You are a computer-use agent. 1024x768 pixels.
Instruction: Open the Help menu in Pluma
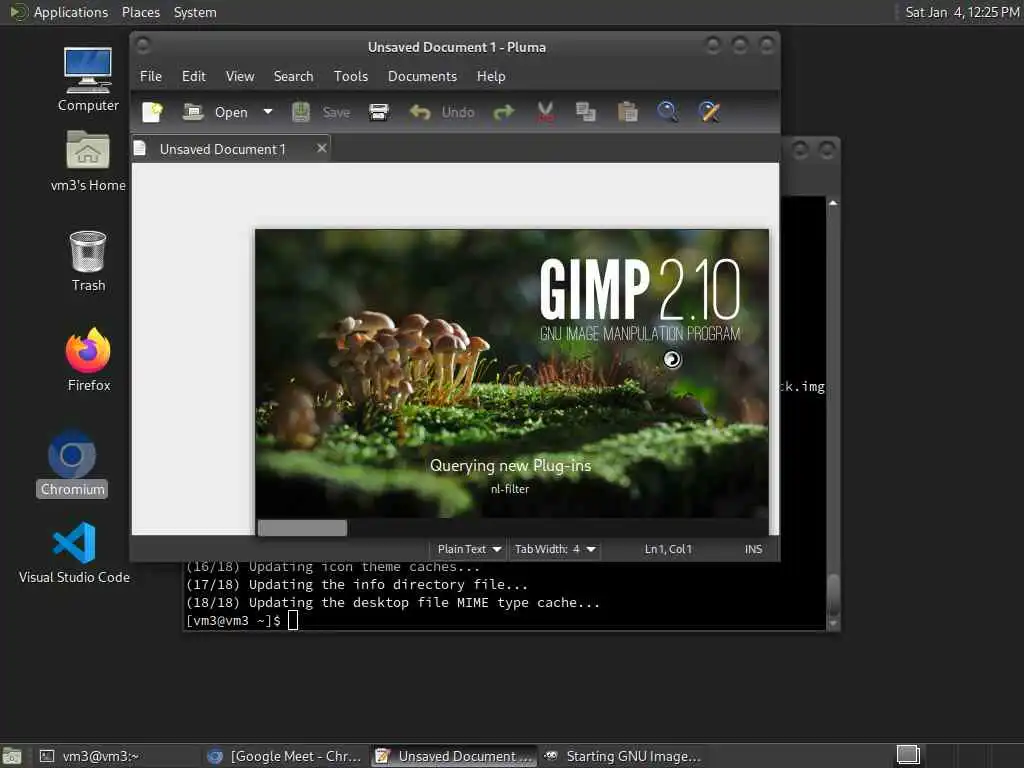pos(490,76)
